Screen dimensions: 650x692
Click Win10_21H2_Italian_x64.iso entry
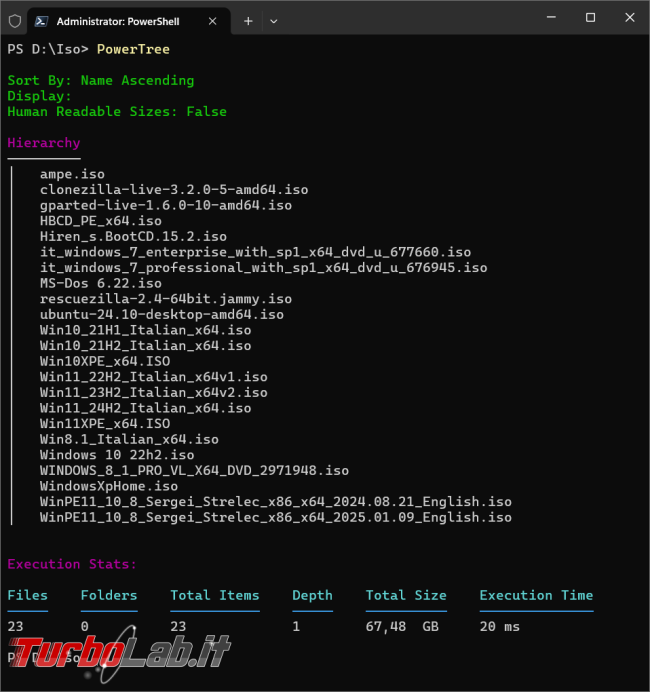point(146,346)
